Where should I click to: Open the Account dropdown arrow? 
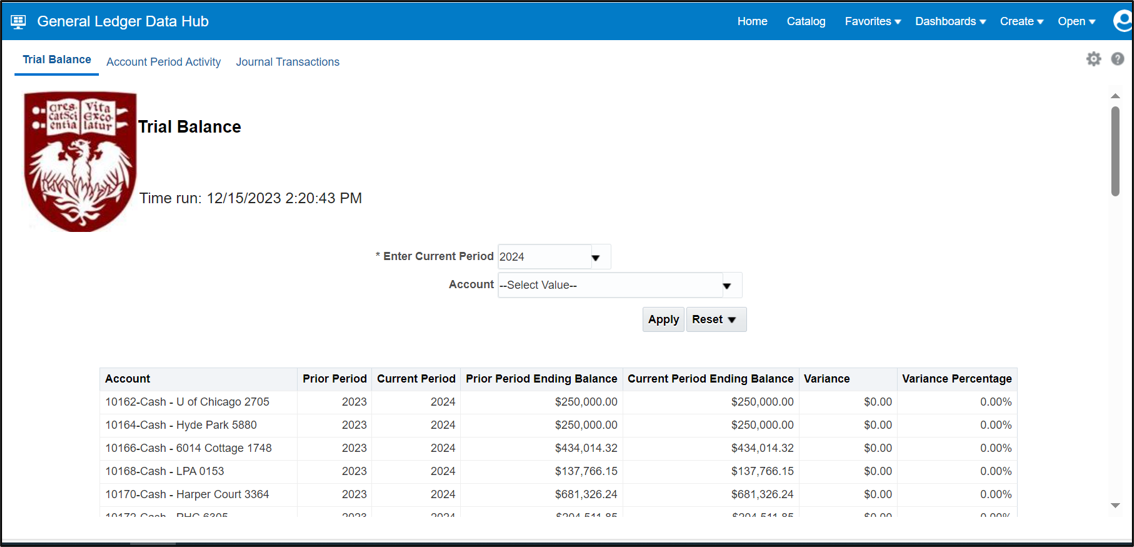tap(728, 287)
